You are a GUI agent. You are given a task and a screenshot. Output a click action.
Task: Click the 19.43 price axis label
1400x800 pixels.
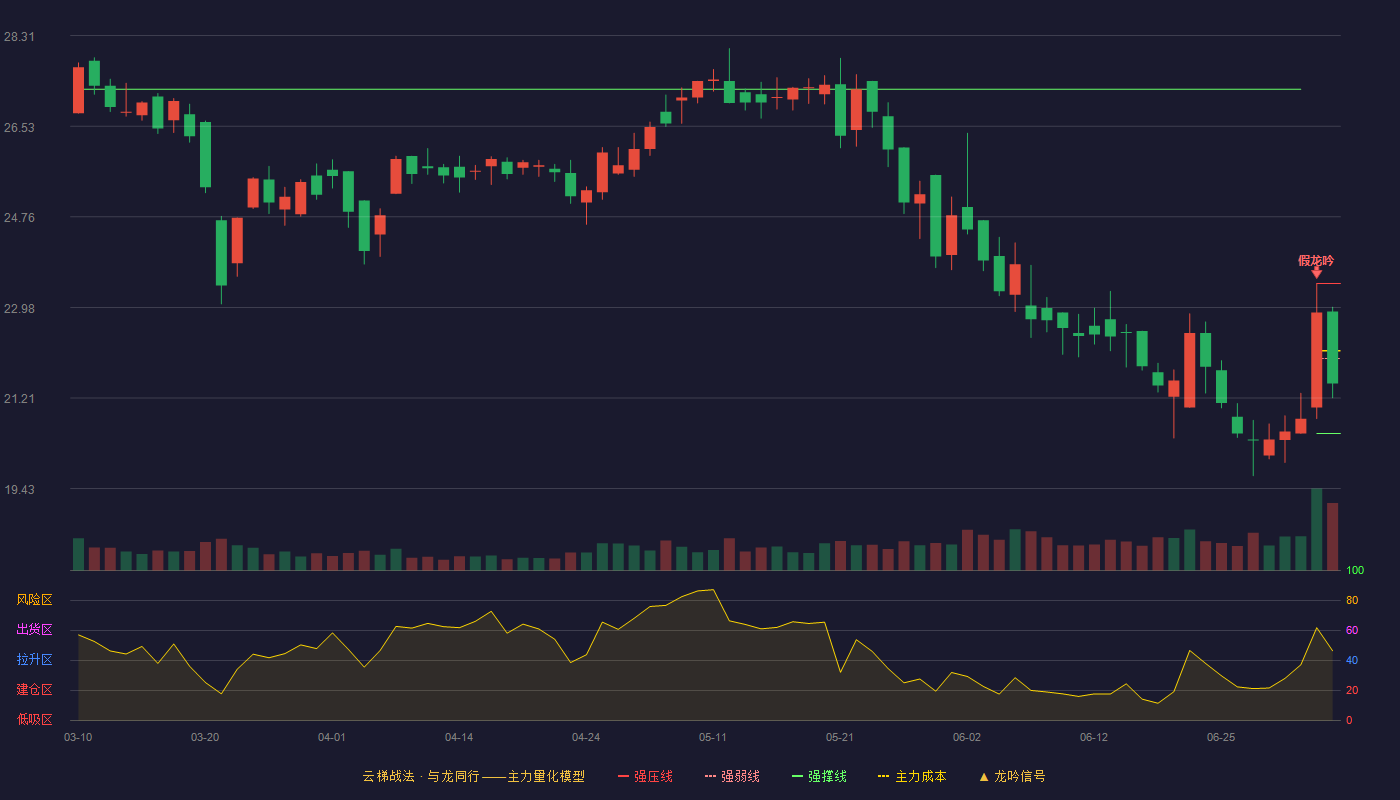tap(19, 489)
